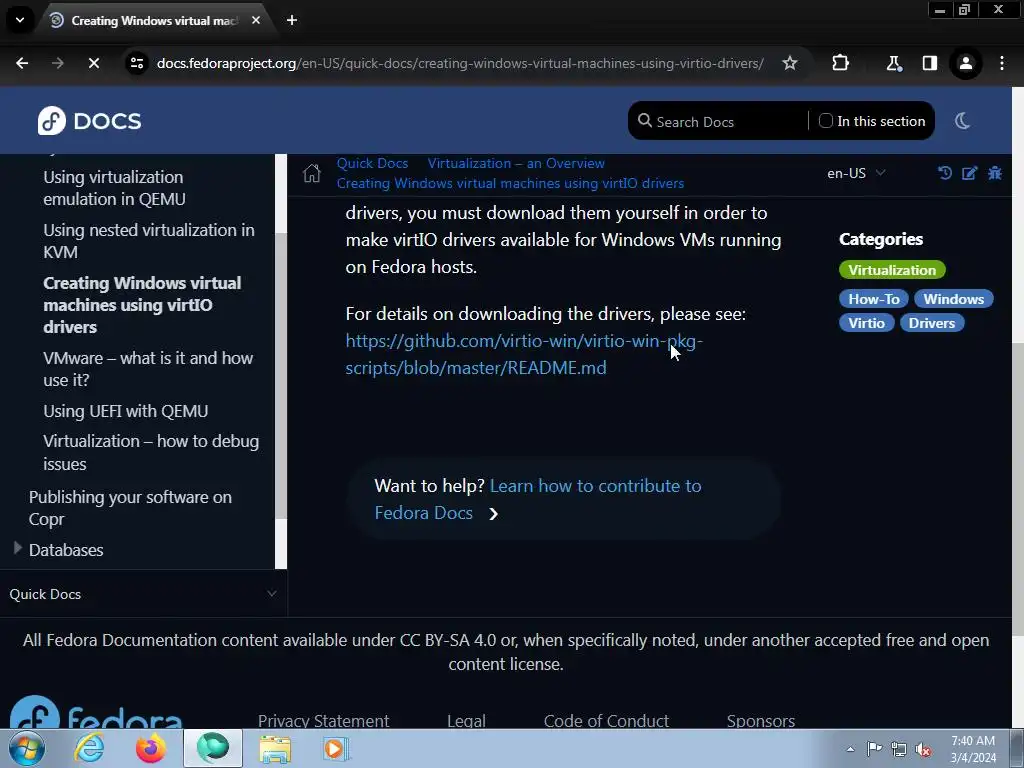
Task: Bookmark this page with the star icon
Action: point(790,63)
